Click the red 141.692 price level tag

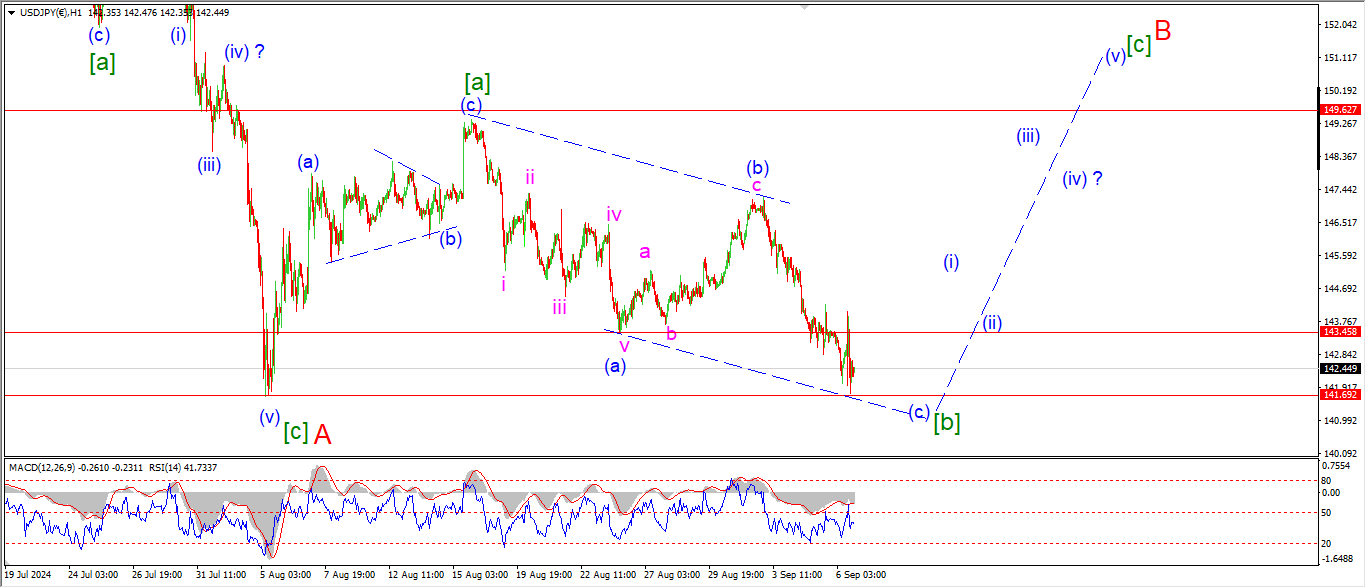pyautogui.click(x=1339, y=395)
